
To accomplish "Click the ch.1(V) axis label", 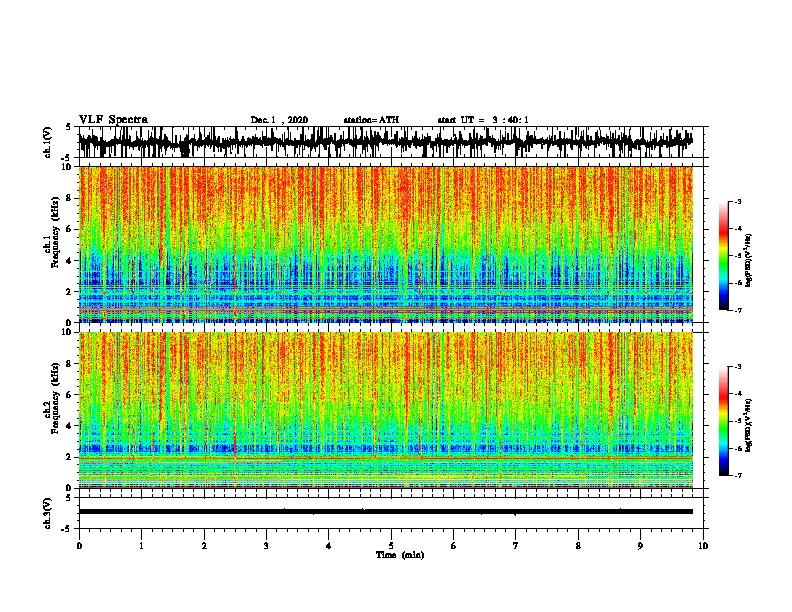I will 48,142.
